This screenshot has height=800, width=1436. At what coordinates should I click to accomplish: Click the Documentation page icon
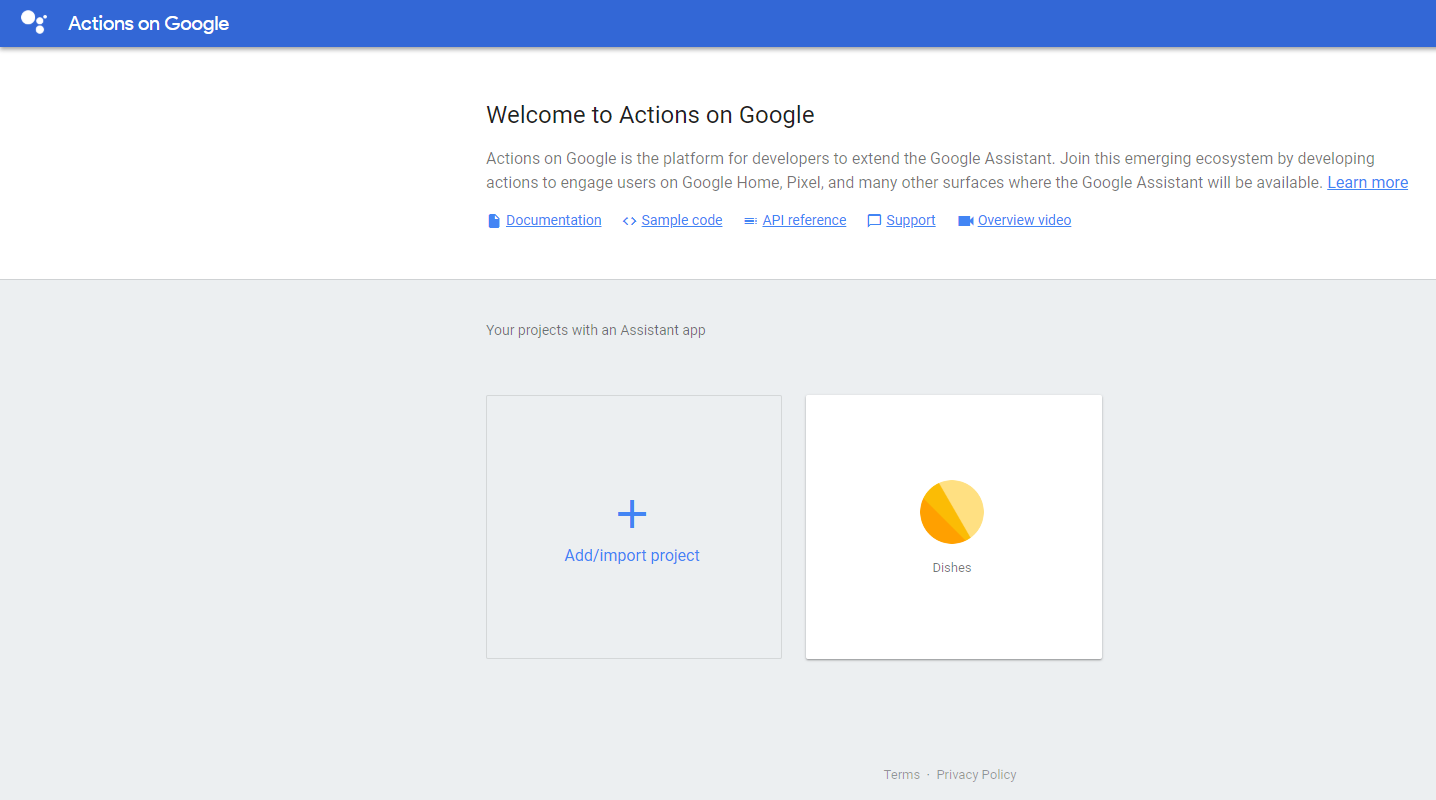[x=494, y=221]
